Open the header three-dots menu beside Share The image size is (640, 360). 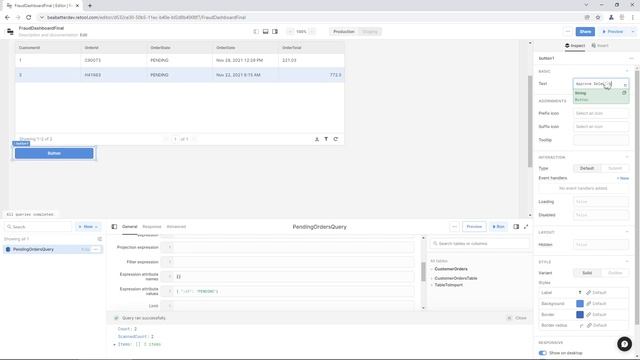pyautogui.click(x=568, y=31)
